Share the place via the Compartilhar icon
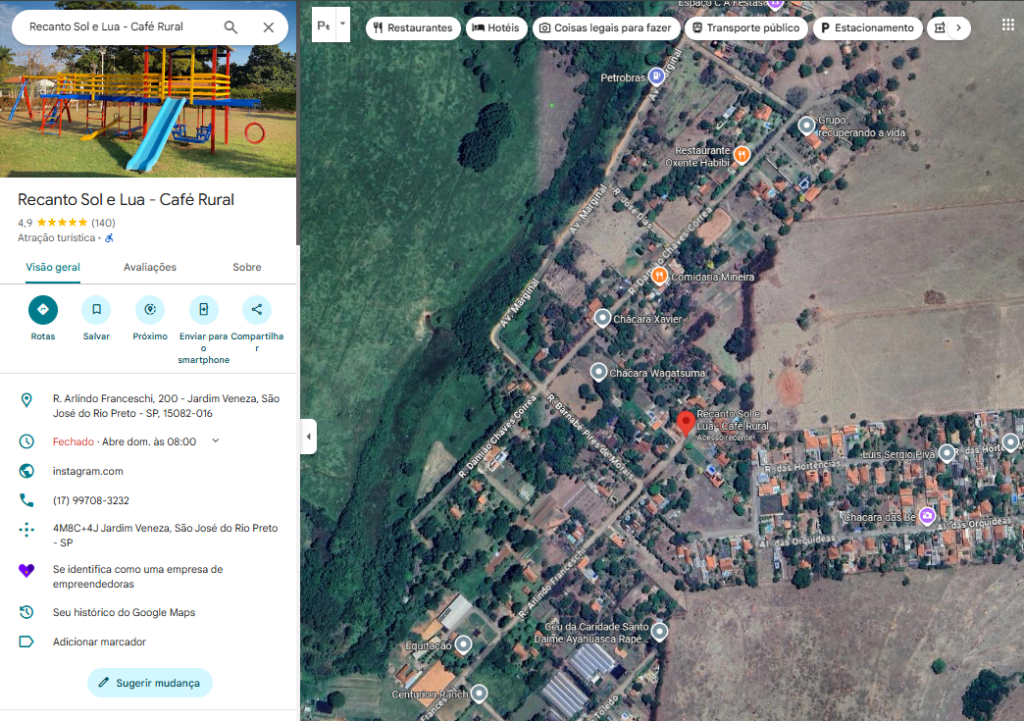This screenshot has height=721, width=1024. pos(257,310)
